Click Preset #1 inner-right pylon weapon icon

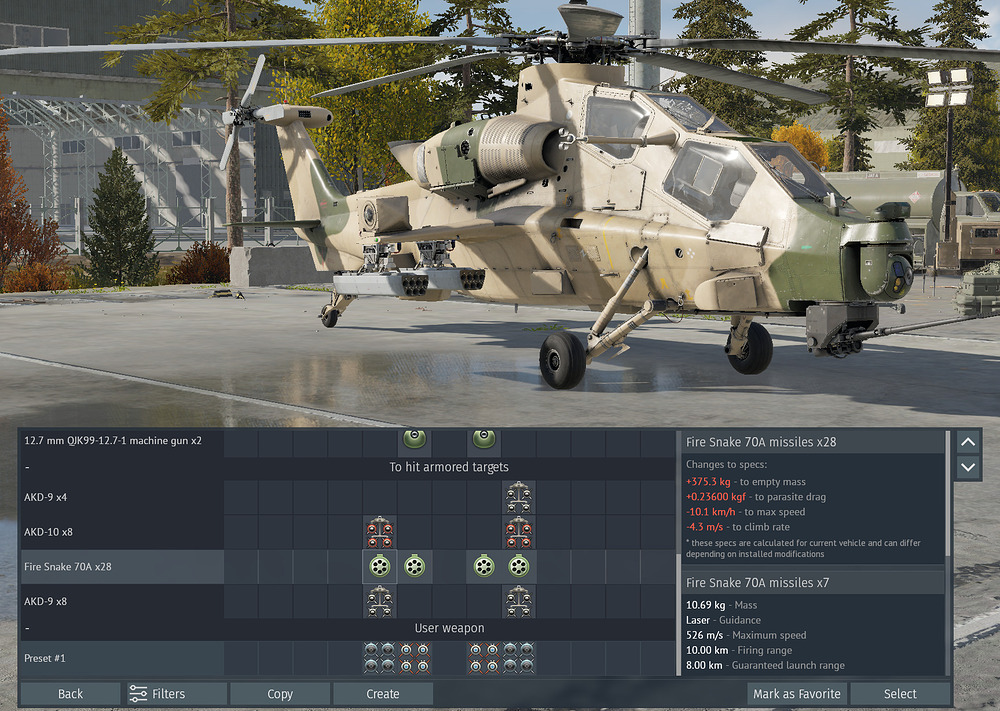[484, 658]
